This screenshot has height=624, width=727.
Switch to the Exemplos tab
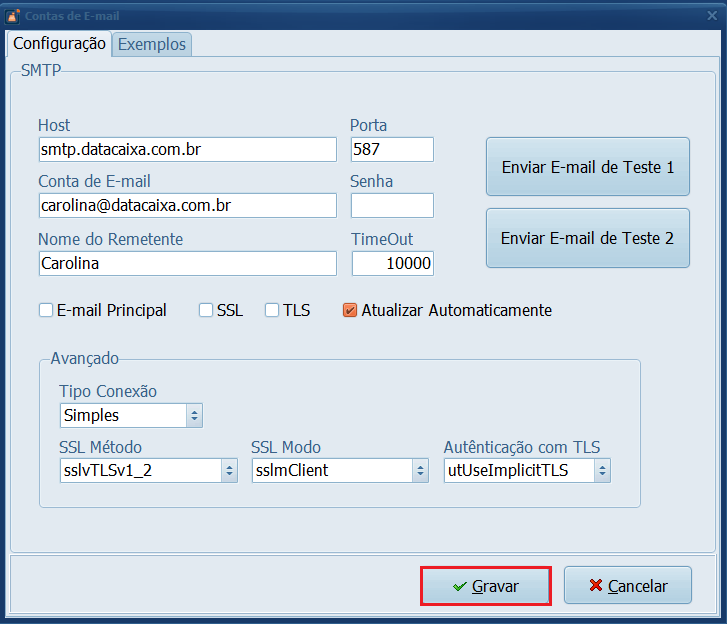(x=150, y=44)
